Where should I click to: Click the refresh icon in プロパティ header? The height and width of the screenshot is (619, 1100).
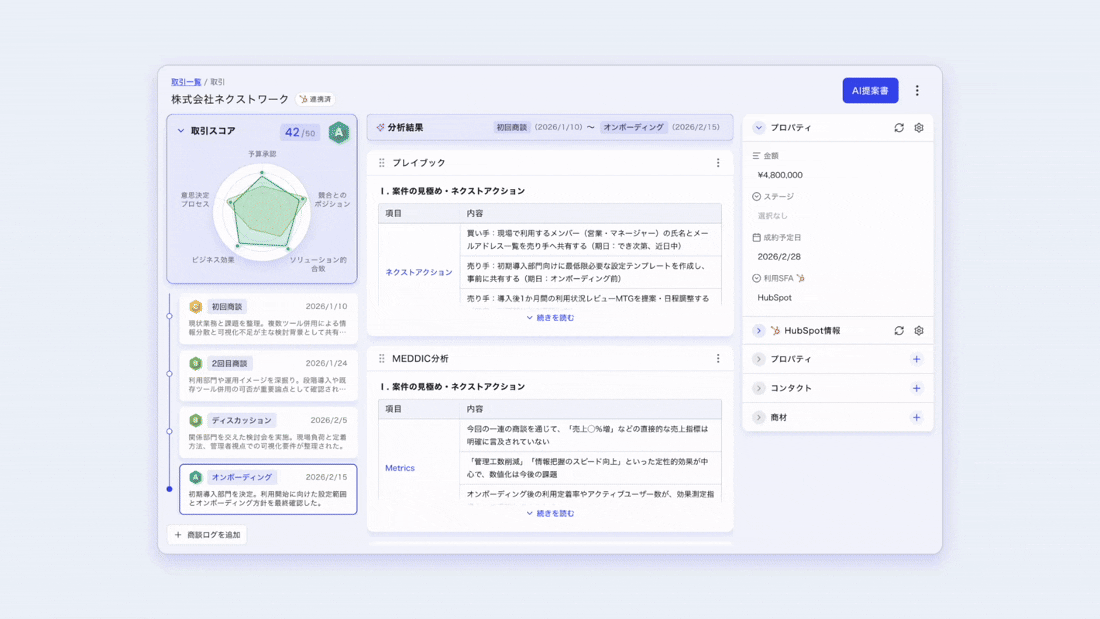[x=899, y=128]
